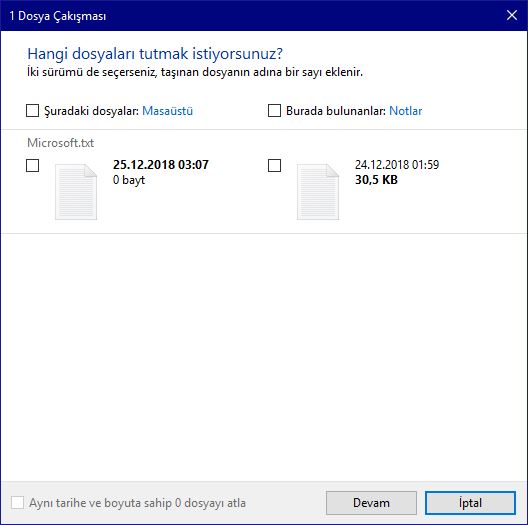Toggle the skip same date and size checkbox
The width and height of the screenshot is (528, 525).
[18, 502]
